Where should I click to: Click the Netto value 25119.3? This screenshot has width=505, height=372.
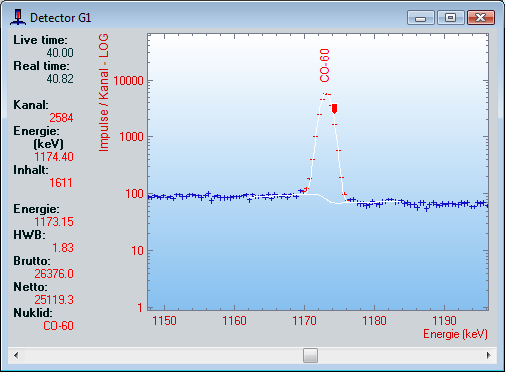[54, 300]
